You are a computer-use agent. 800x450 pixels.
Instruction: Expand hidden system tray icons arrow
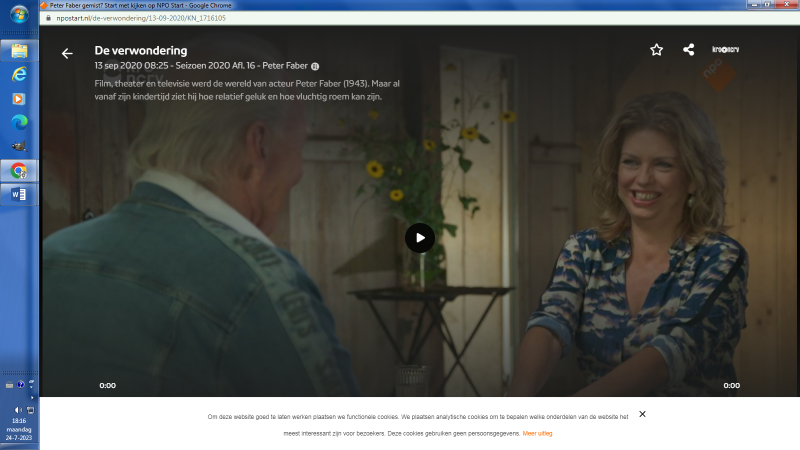pyautogui.click(x=32, y=397)
